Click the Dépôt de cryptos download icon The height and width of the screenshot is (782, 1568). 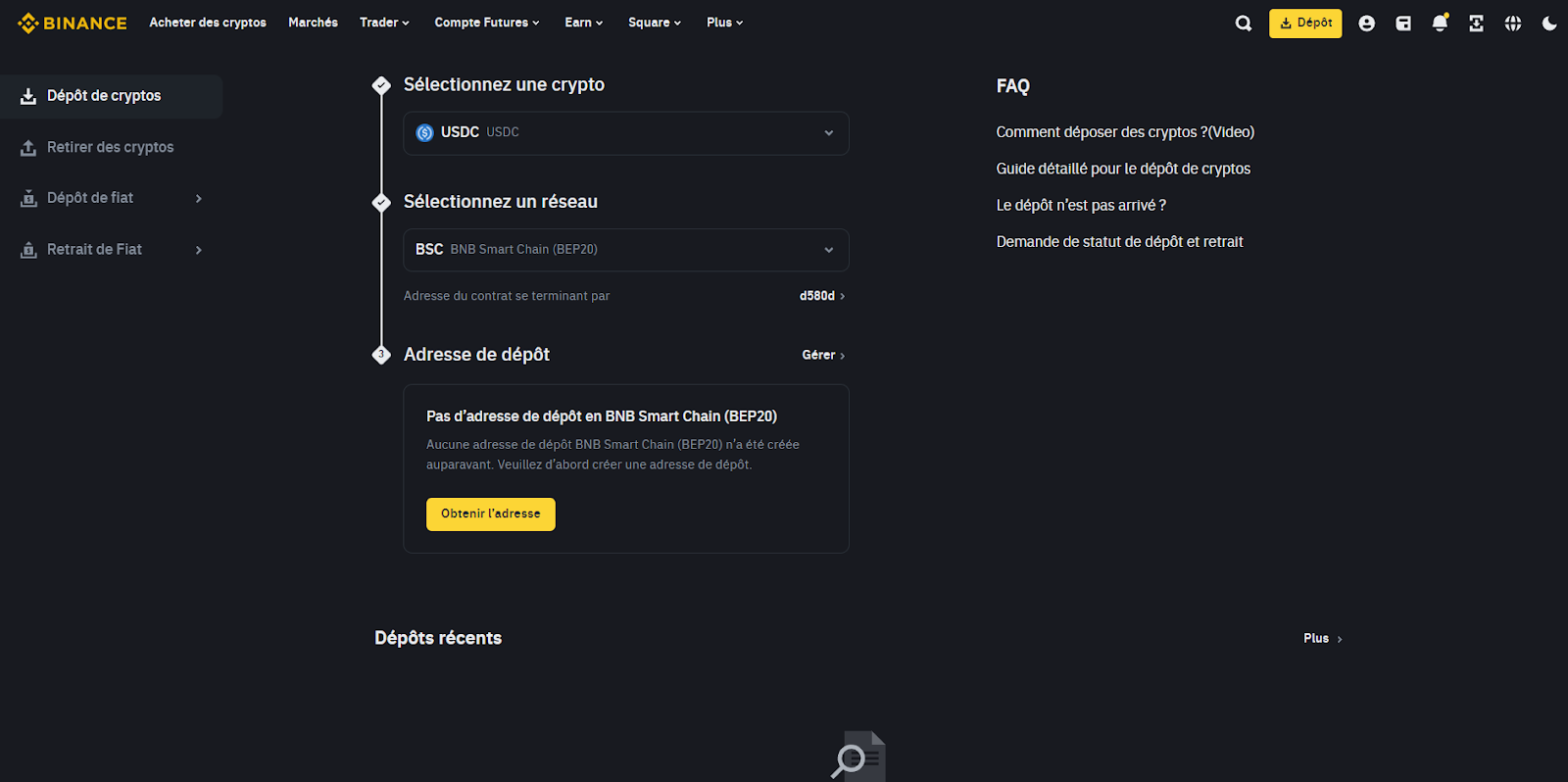pyautogui.click(x=28, y=96)
